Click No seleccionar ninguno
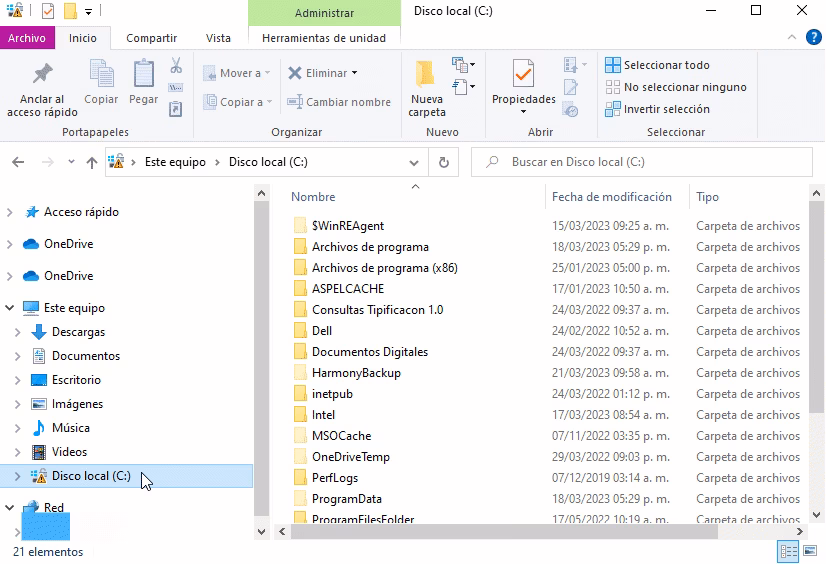Screen dimensions: 826x564 (676, 87)
